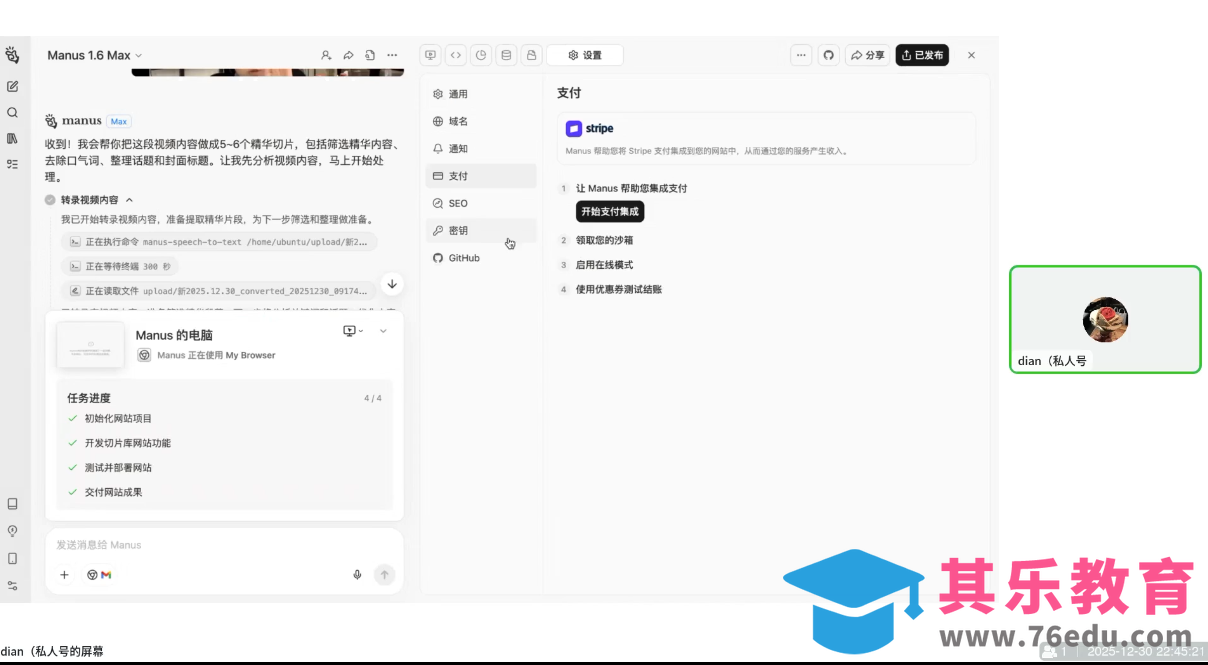Image resolution: width=1208 pixels, height=665 pixels.
Task: Click the microphone icon in message box
Action: pos(357,575)
